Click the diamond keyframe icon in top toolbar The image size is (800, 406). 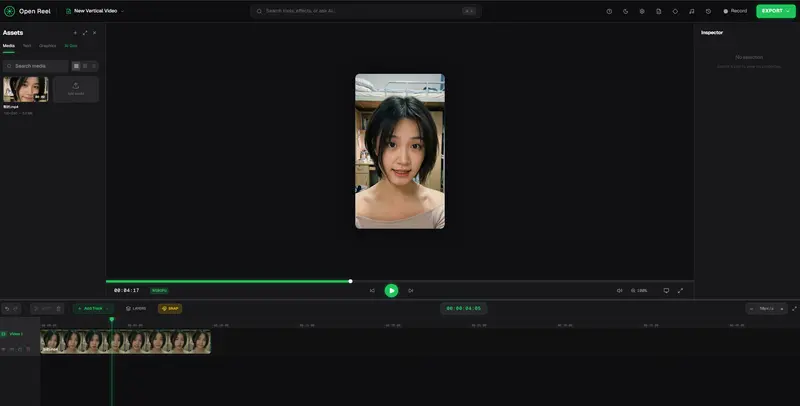click(x=675, y=11)
